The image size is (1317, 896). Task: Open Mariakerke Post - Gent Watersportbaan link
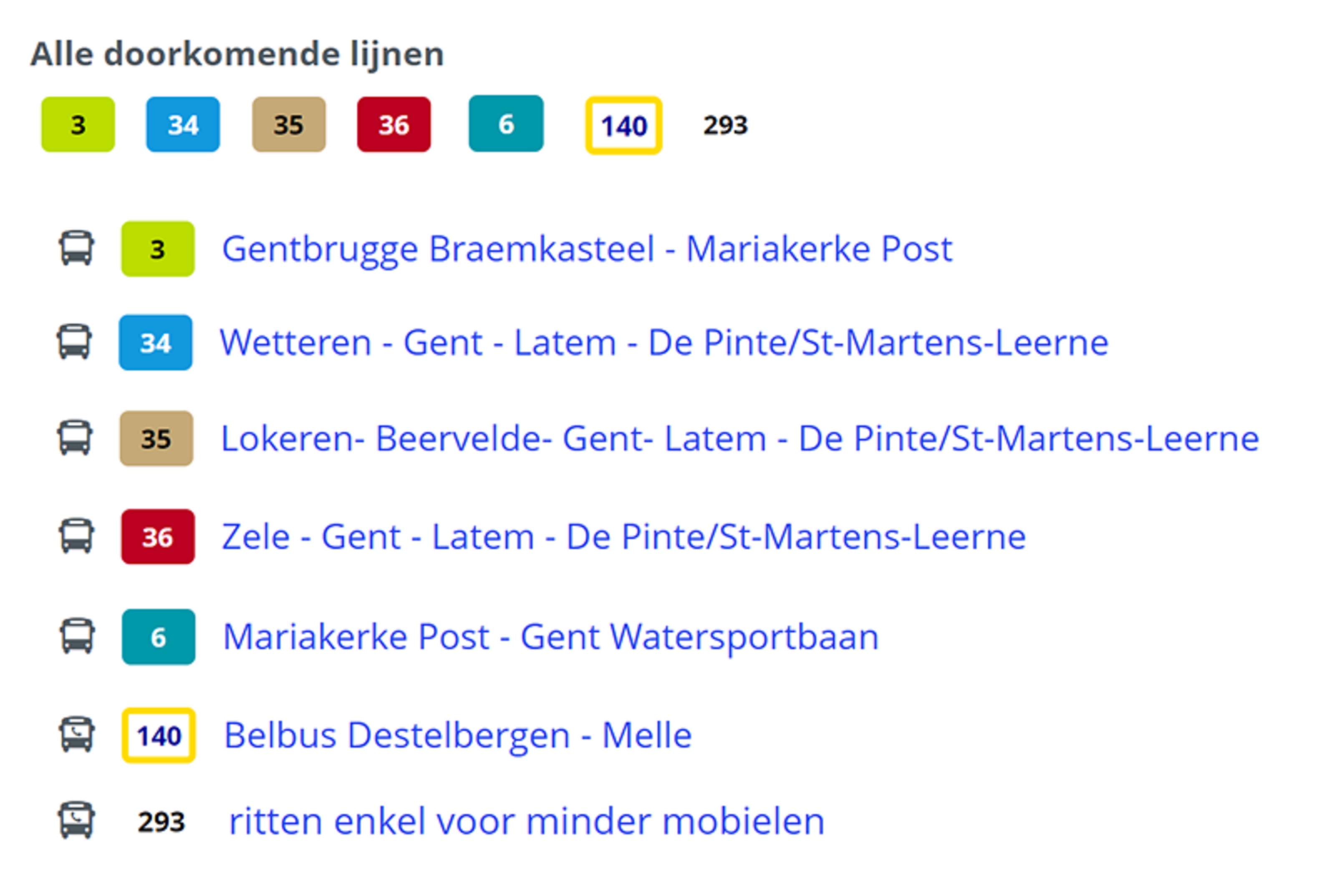[551, 637]
